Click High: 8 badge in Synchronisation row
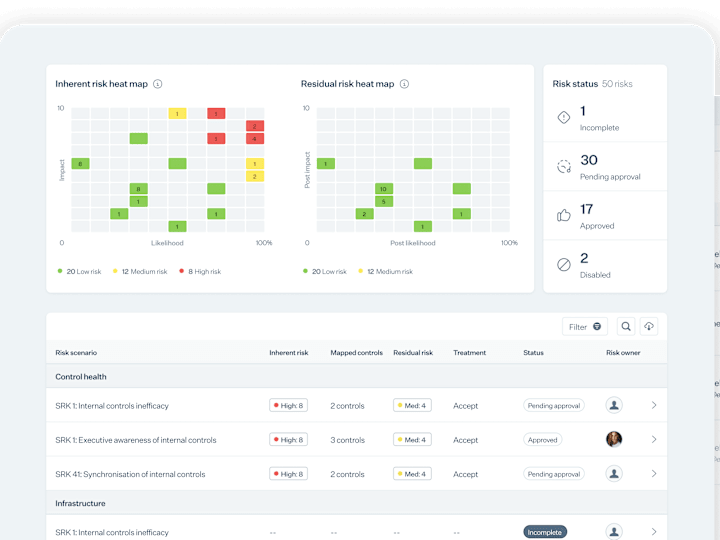This screenshot has height=540, width=720. (x=288, y=474)
